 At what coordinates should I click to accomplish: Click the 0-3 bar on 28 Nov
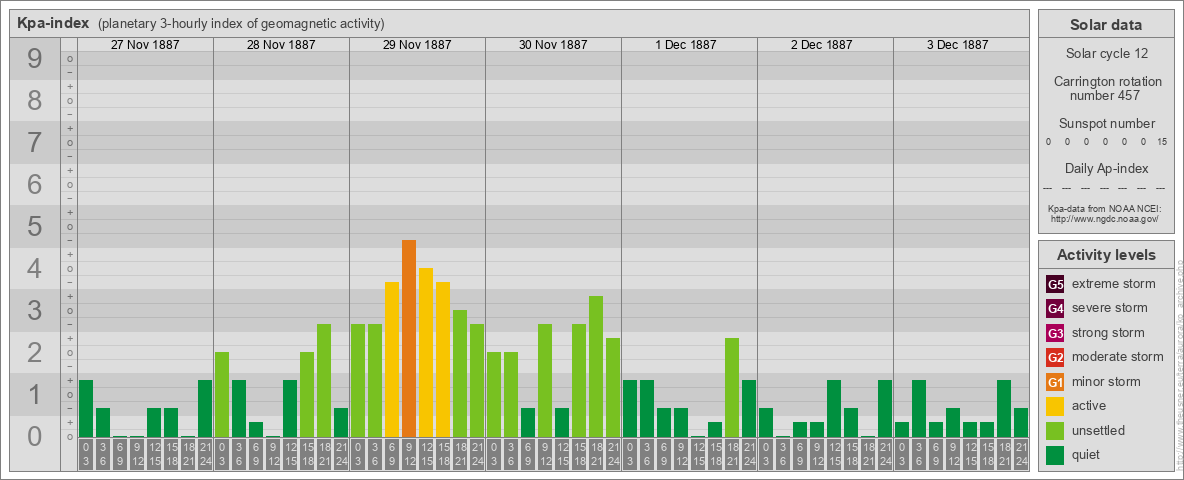point(222,394)
